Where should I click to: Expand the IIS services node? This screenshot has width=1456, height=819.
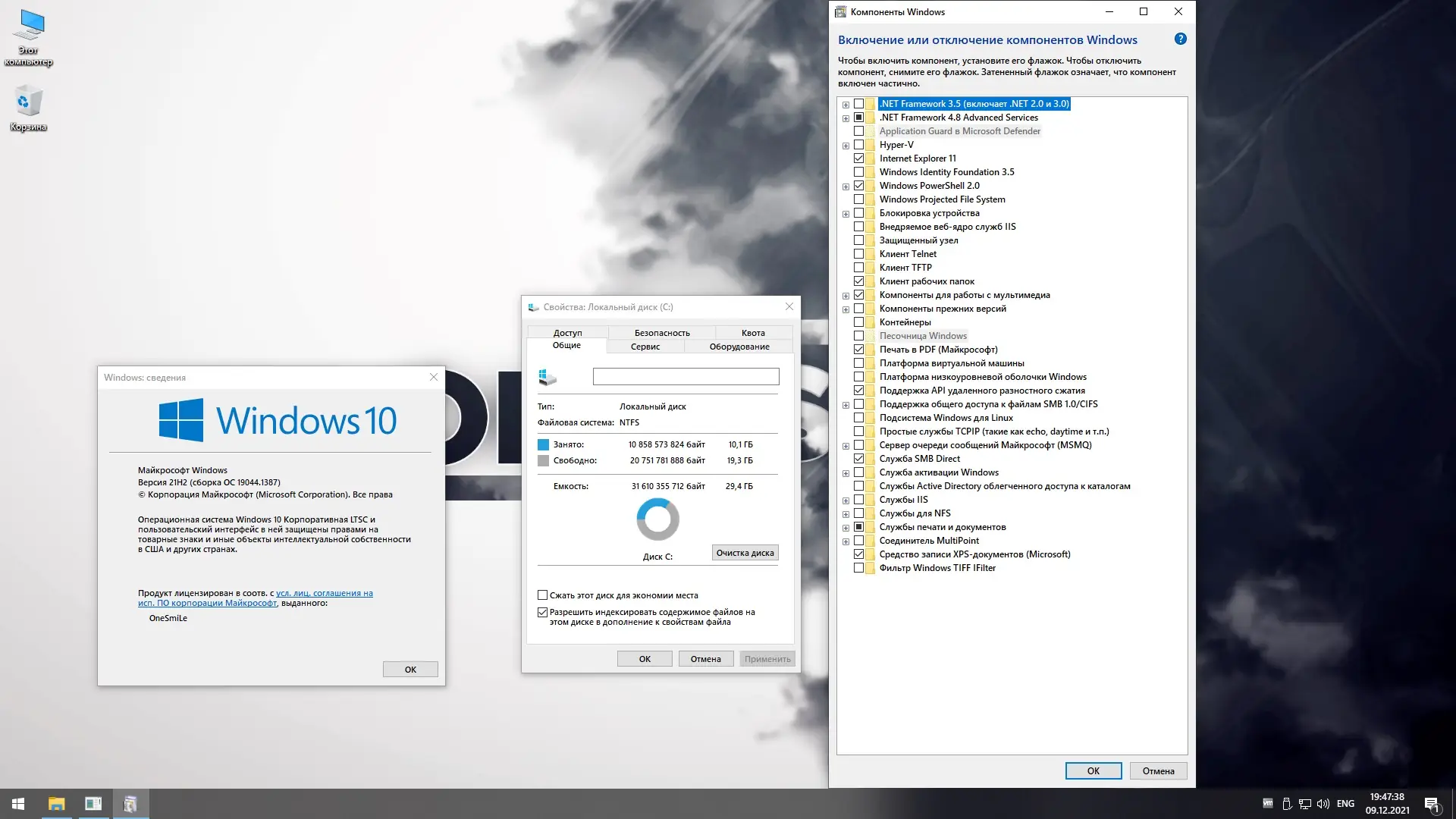click(x=846, y=500)
